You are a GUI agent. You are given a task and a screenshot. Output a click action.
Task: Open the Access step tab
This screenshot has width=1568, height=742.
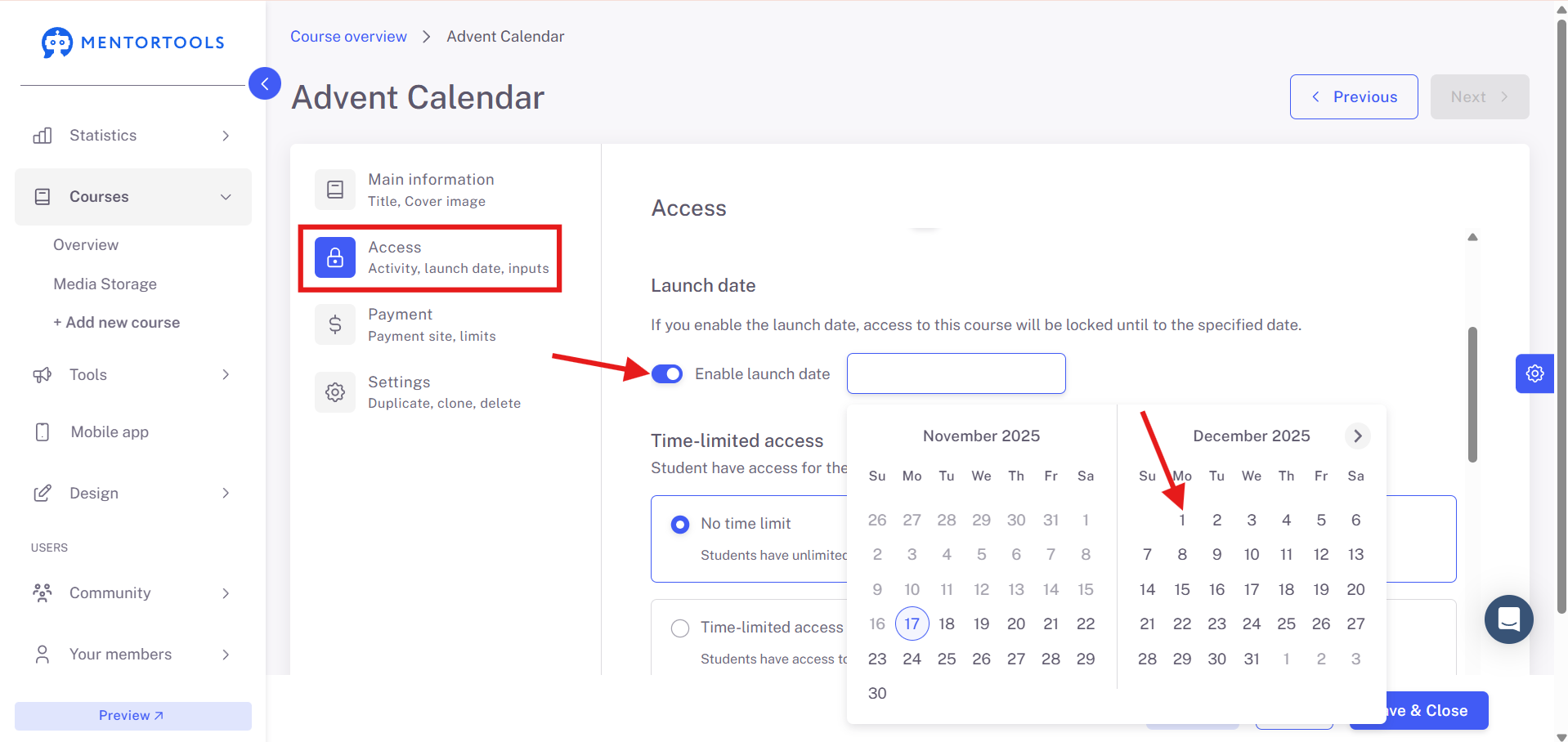pos(430,257)
